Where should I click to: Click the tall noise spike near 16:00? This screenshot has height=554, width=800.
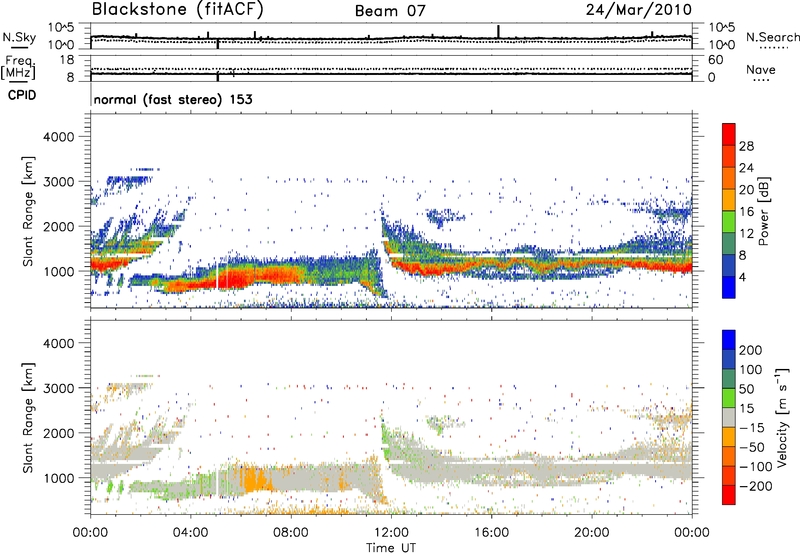pyautogui.click(x=498, y=31)
